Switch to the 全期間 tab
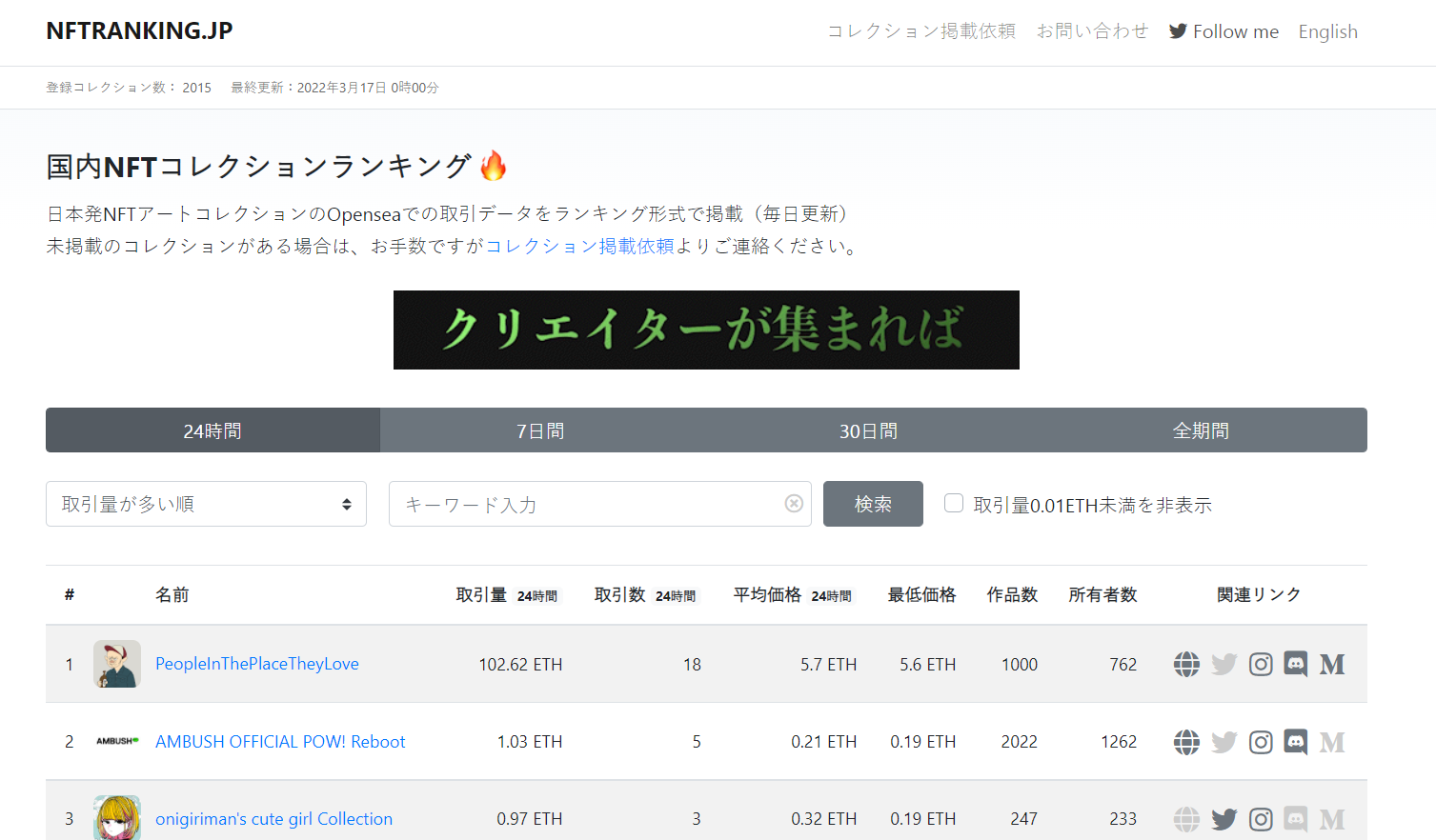This screenshot has height=840, width=1436. [x=1201, y=430]
